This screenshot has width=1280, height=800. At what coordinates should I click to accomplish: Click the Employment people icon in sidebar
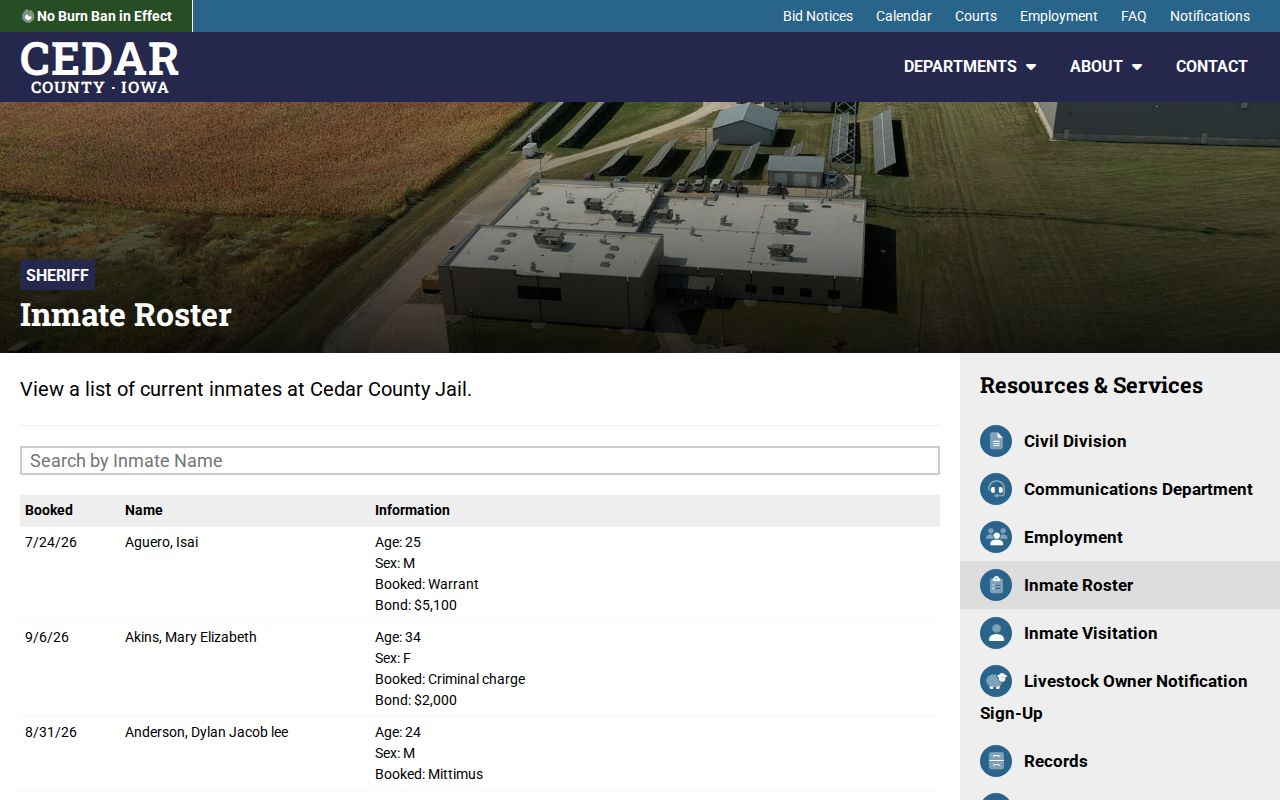pyautogui.click(x=996, y=537)
